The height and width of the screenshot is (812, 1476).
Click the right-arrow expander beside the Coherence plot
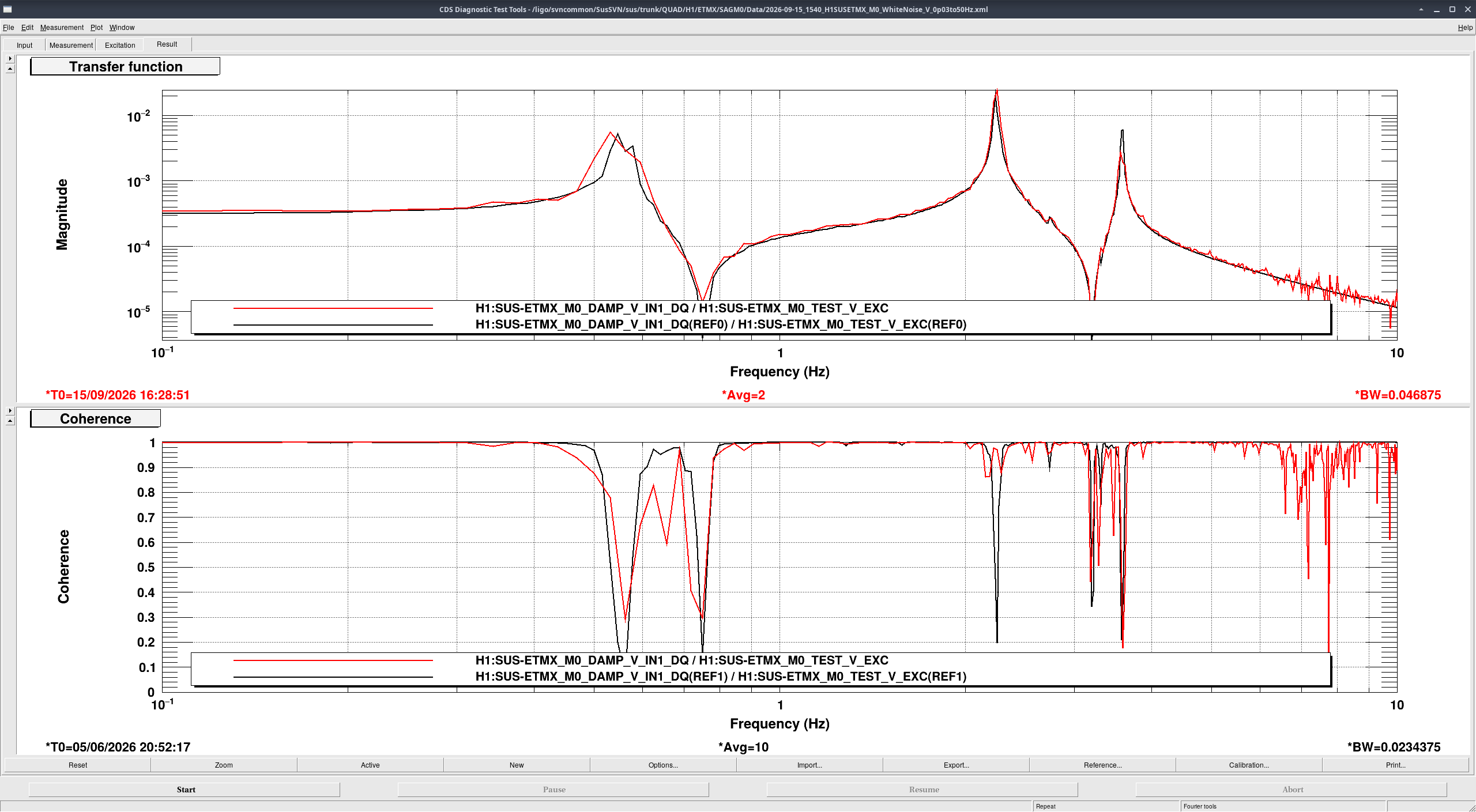point(10,411)
